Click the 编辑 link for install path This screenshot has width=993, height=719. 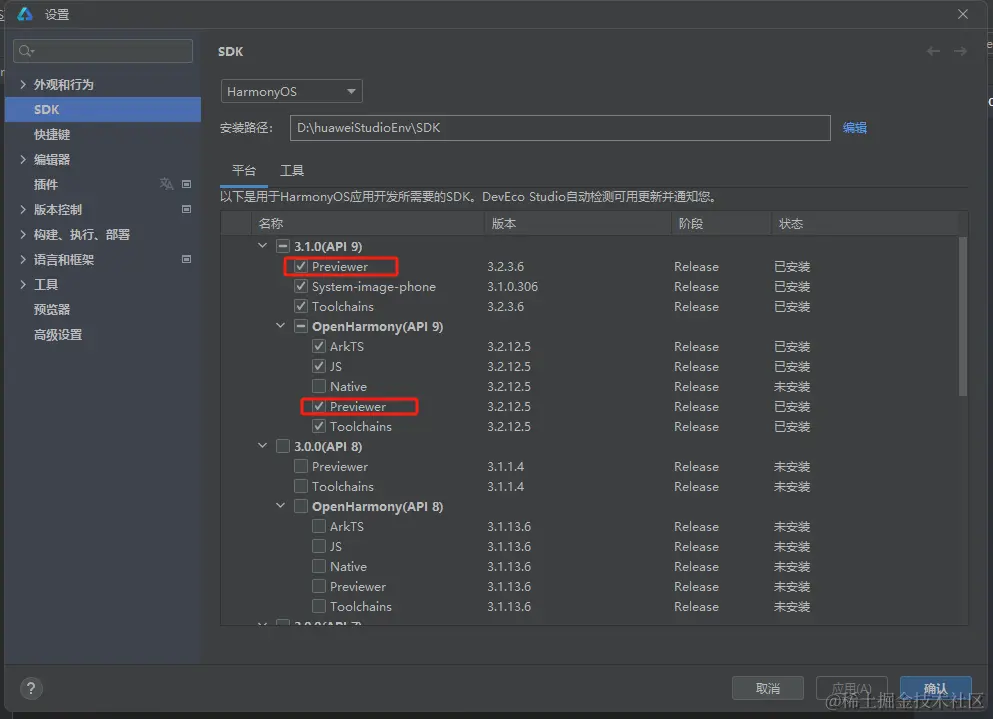(854, 127)
